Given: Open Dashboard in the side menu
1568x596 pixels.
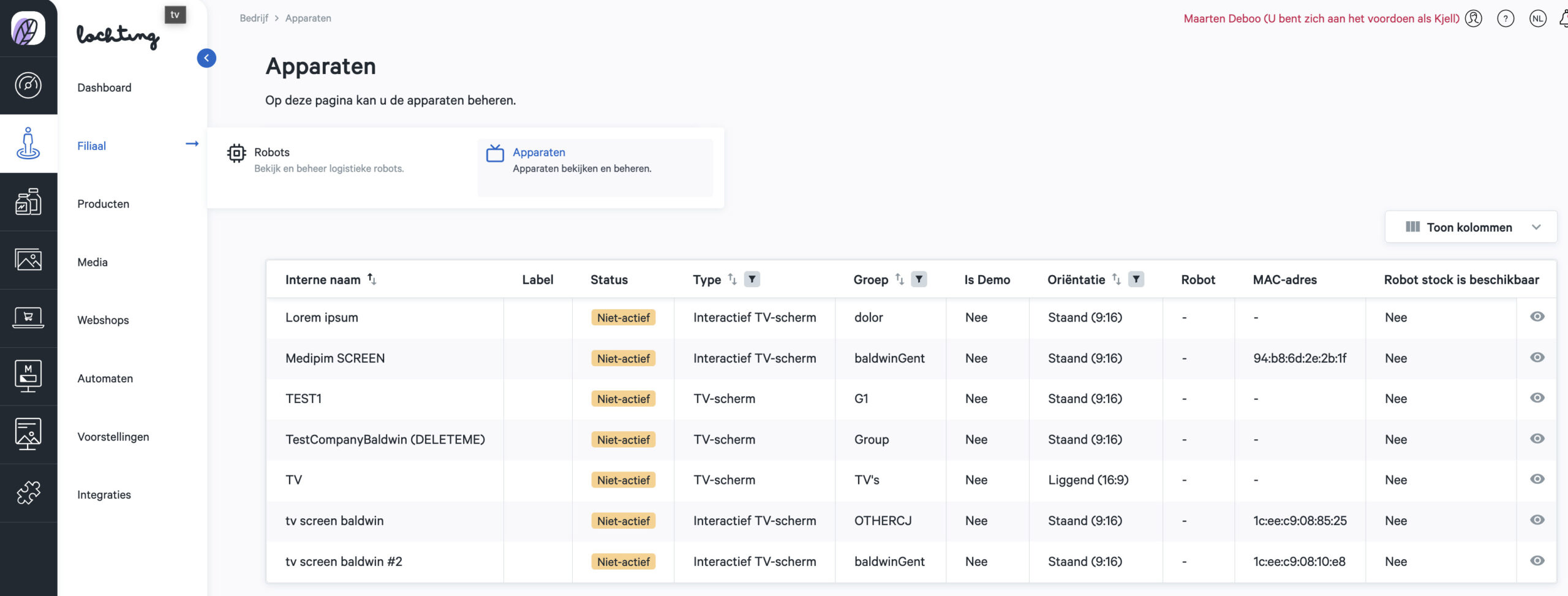Looking at the screenshot, I should click(x=104, y=88).
